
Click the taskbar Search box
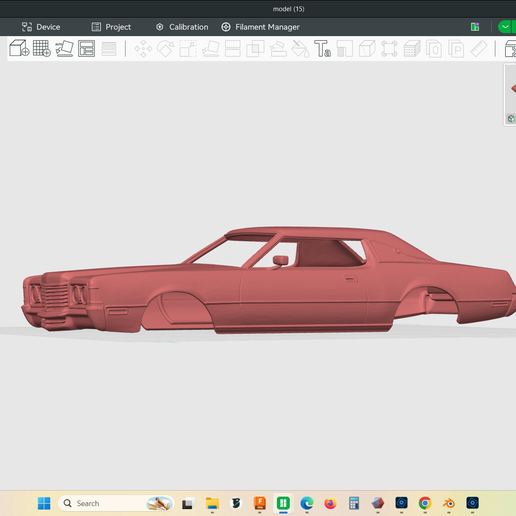click(116, 503)
